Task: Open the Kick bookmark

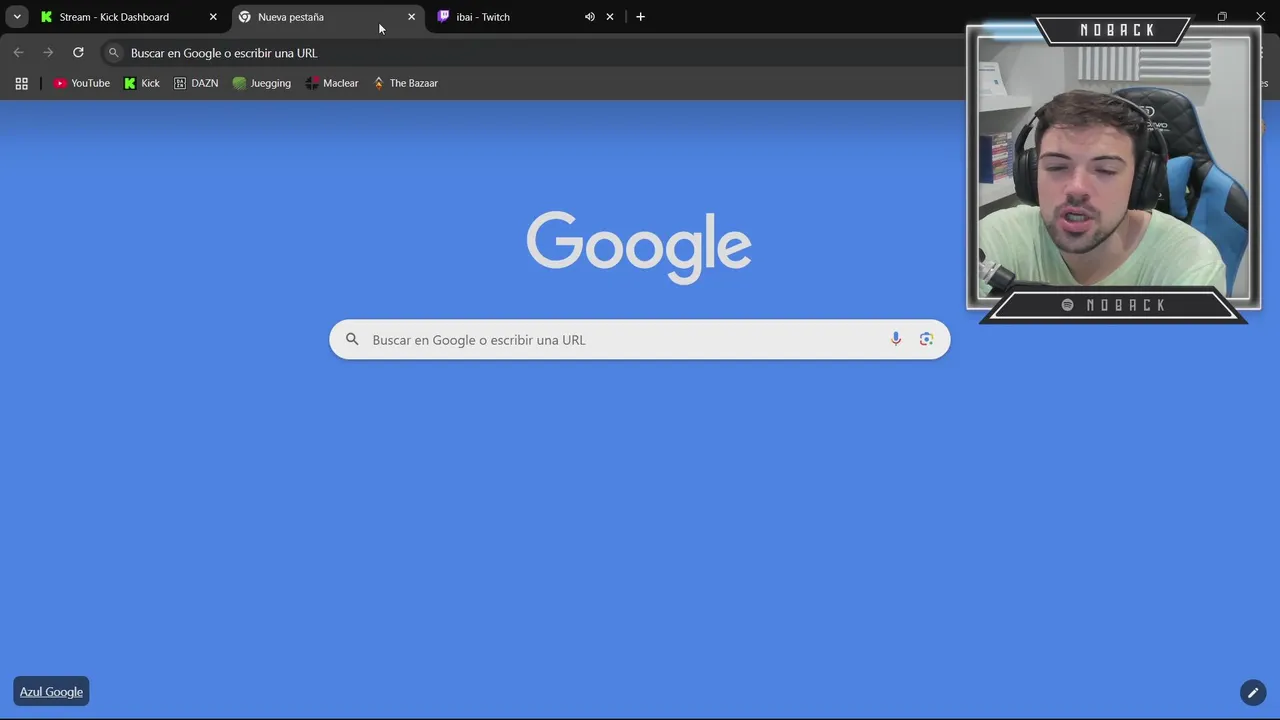Action: 142,84
